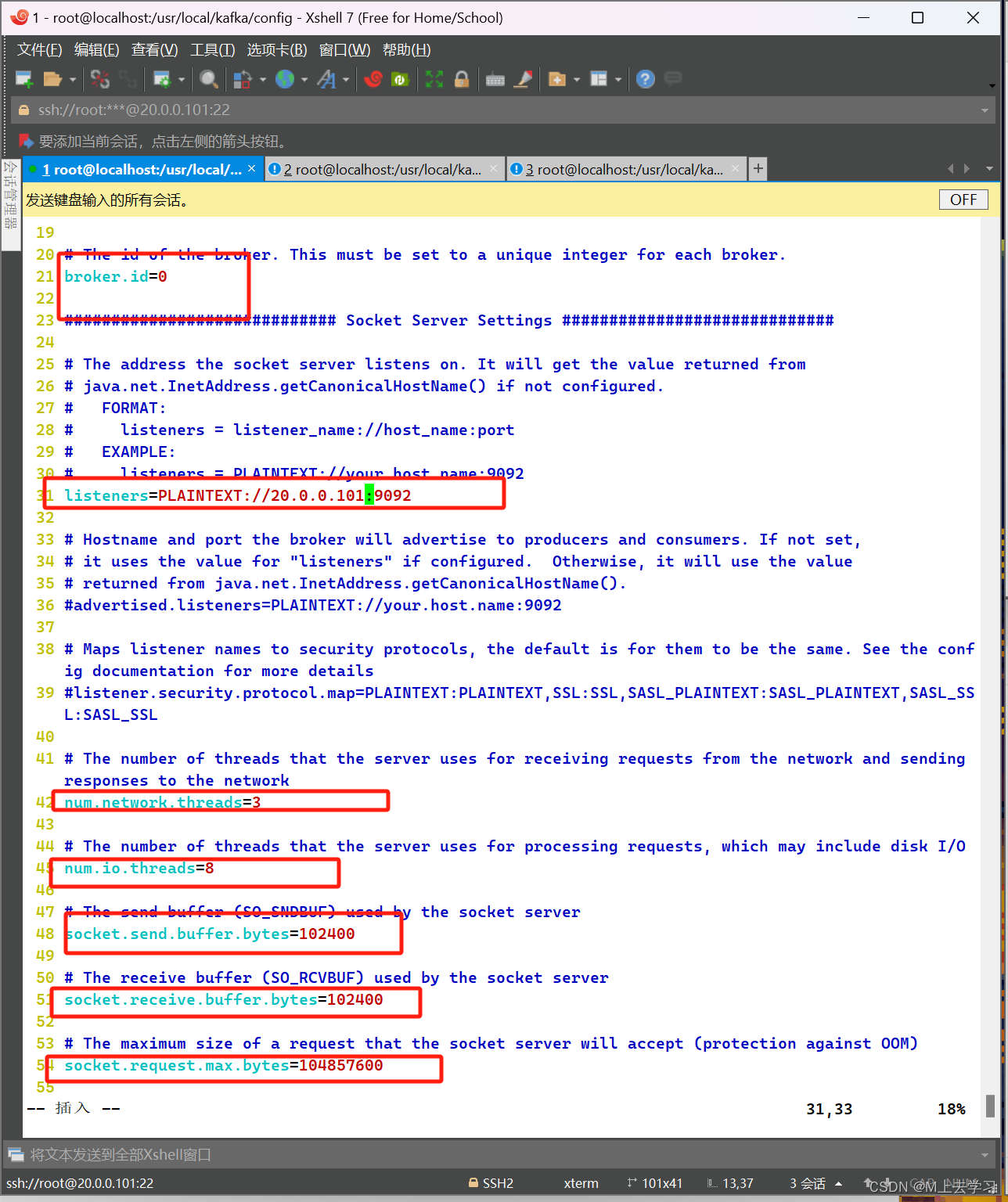Click the Open Session folder icon
Viewport: 1008px width, 1202px height.
[x=52, y=79]
